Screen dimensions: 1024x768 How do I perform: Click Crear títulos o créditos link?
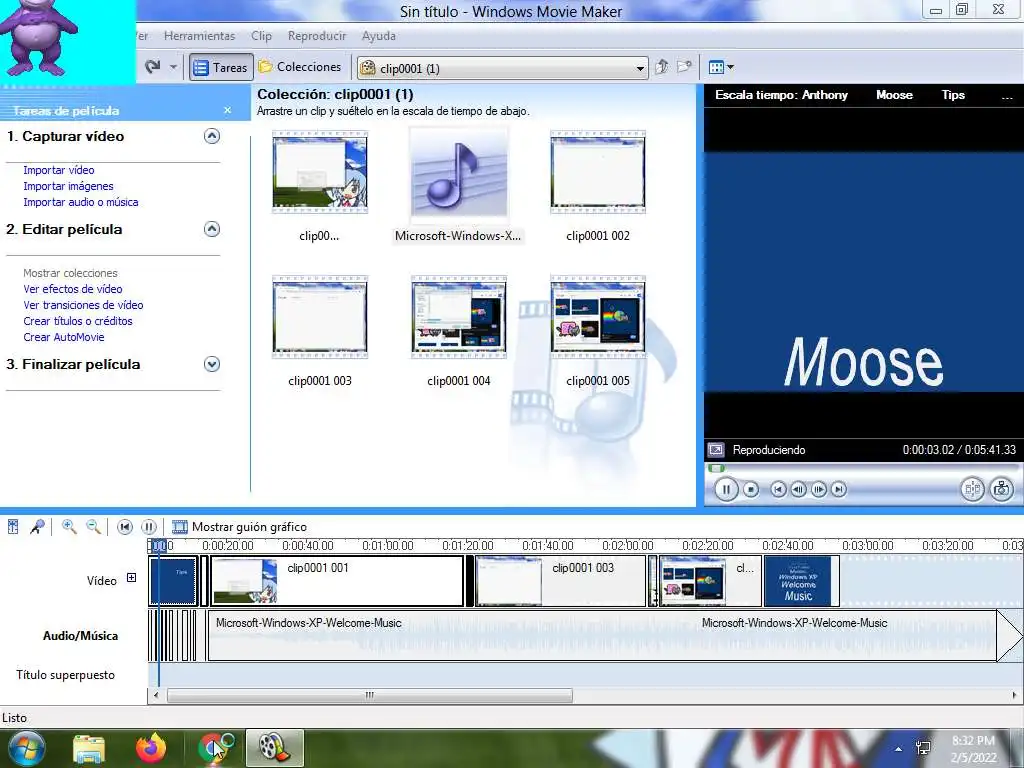[78, 321]
